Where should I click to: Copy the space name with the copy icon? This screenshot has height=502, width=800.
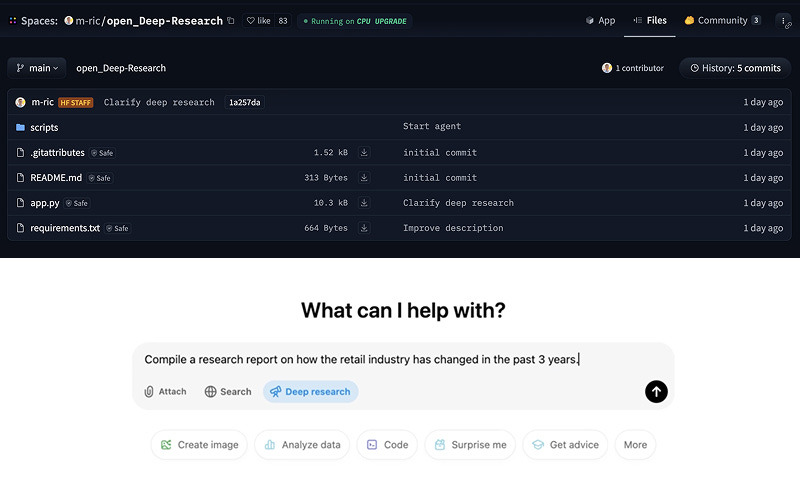231,21
